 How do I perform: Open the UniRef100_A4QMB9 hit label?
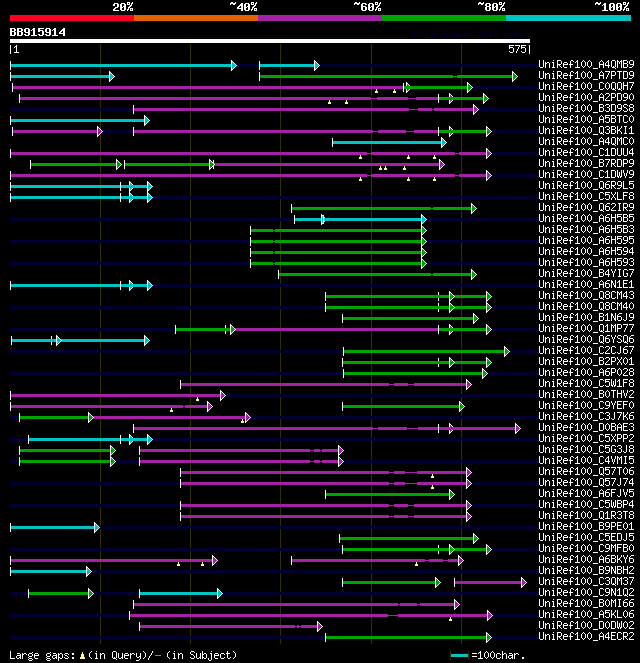coord(586,64)
